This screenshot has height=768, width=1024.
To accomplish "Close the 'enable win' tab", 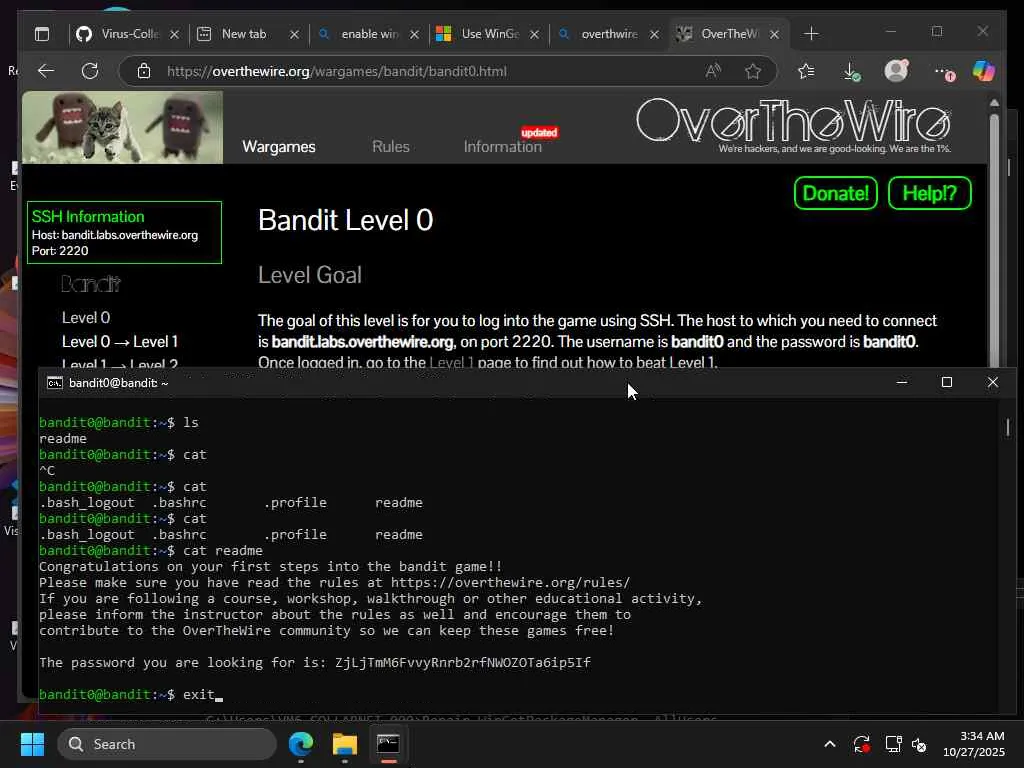I will pos(415,35).
